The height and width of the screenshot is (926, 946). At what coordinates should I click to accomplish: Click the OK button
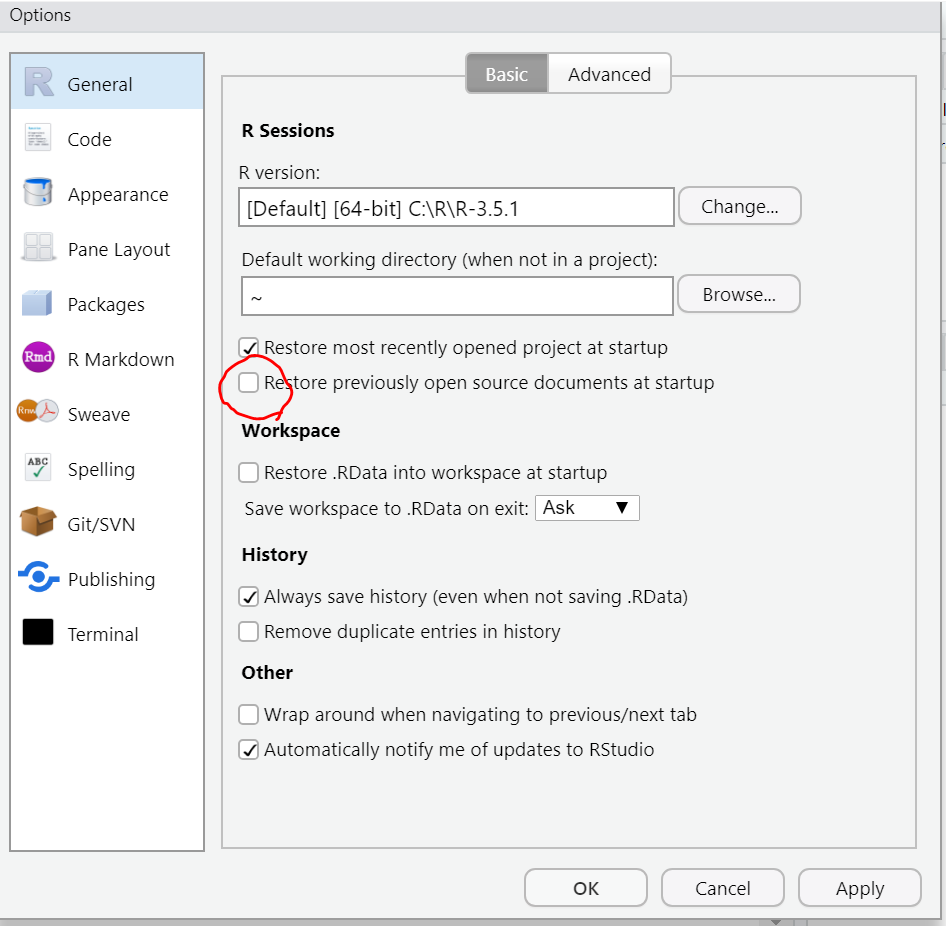coord(586,888)
